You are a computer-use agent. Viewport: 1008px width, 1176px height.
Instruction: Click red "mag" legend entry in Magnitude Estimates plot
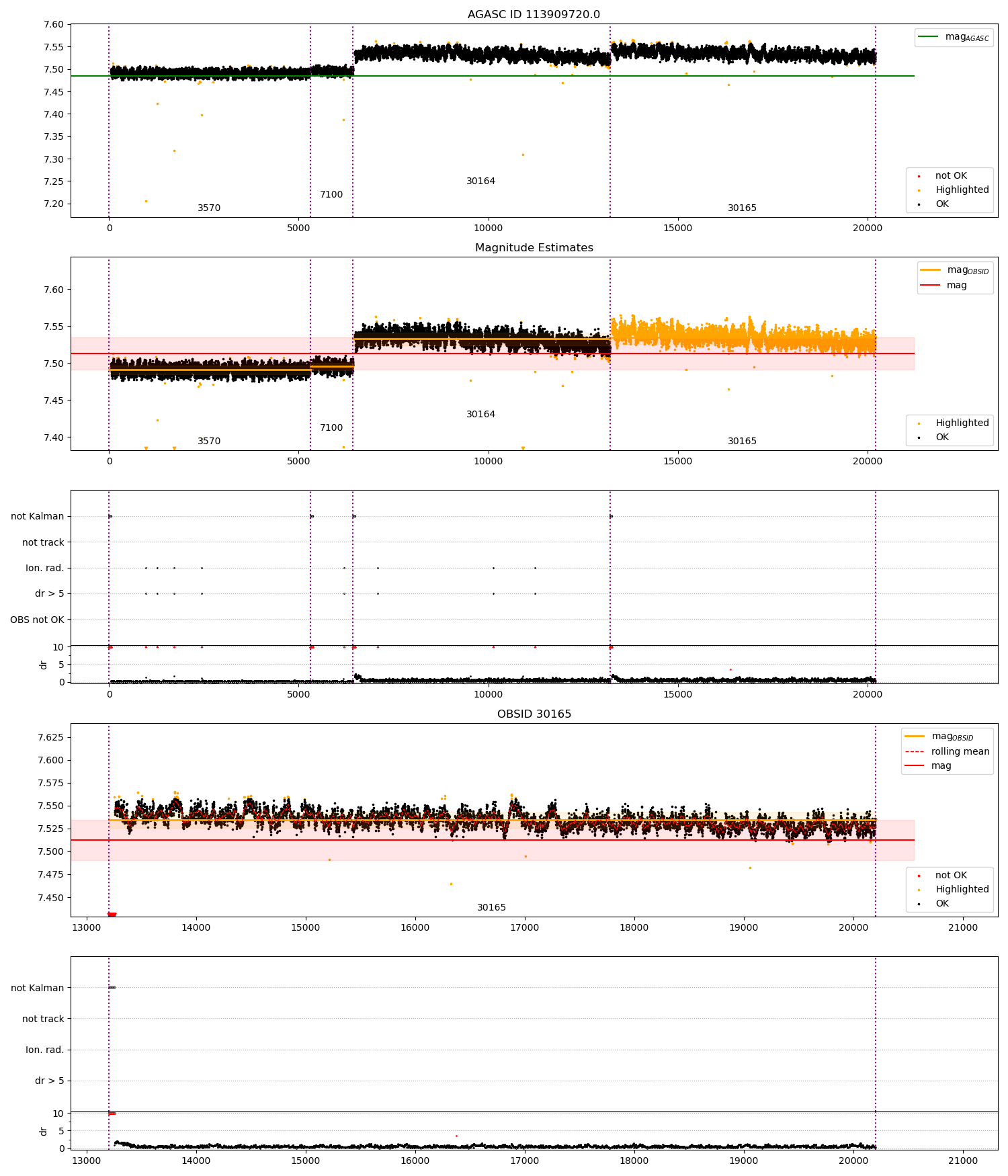tap(943, 286)
